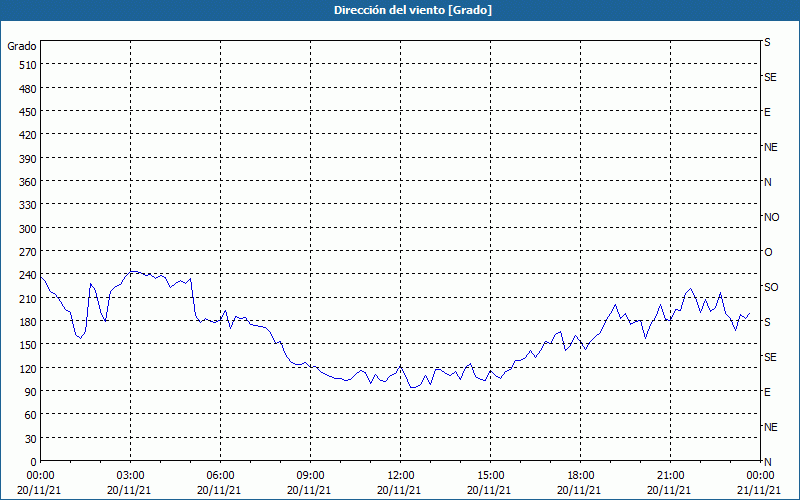Select the 21:00 time axis label
The width and height of the screenshot is (800, 500).
tap(670, 476)
